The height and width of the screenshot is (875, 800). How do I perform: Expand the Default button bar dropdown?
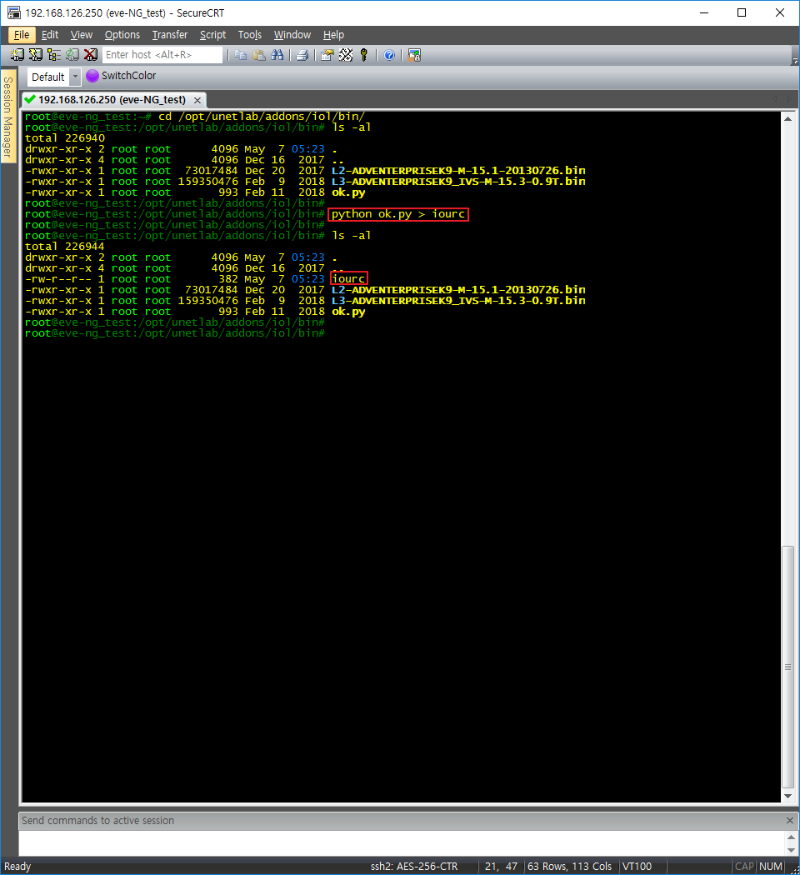pos(75,77)
